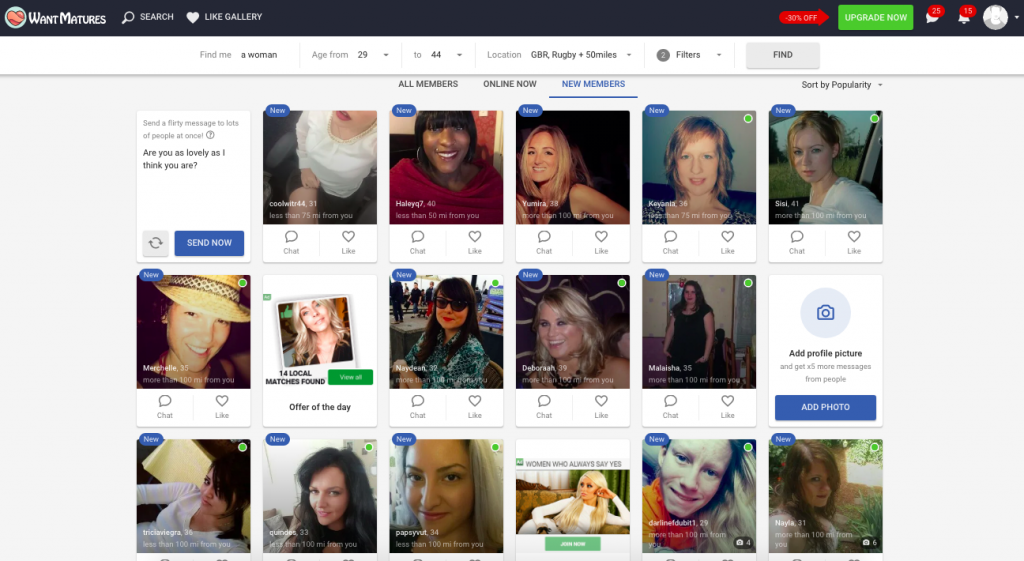1024x561 pixels.
Task: Click the flirty message help icon
Action: [210, 135]
